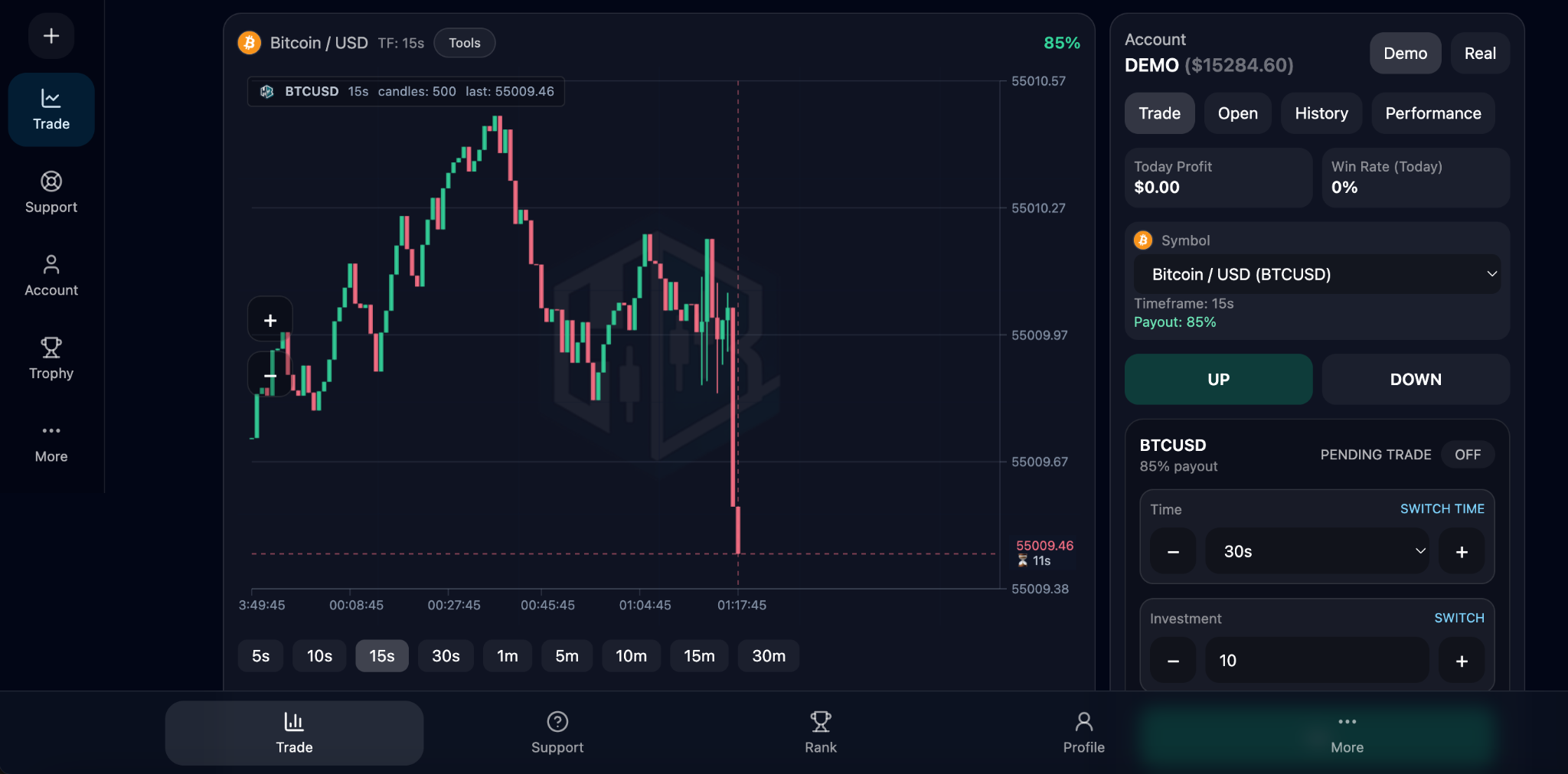Screen dimensions: 1568x774
Task: Open the More menu in the sidebar
Action: 51,441
